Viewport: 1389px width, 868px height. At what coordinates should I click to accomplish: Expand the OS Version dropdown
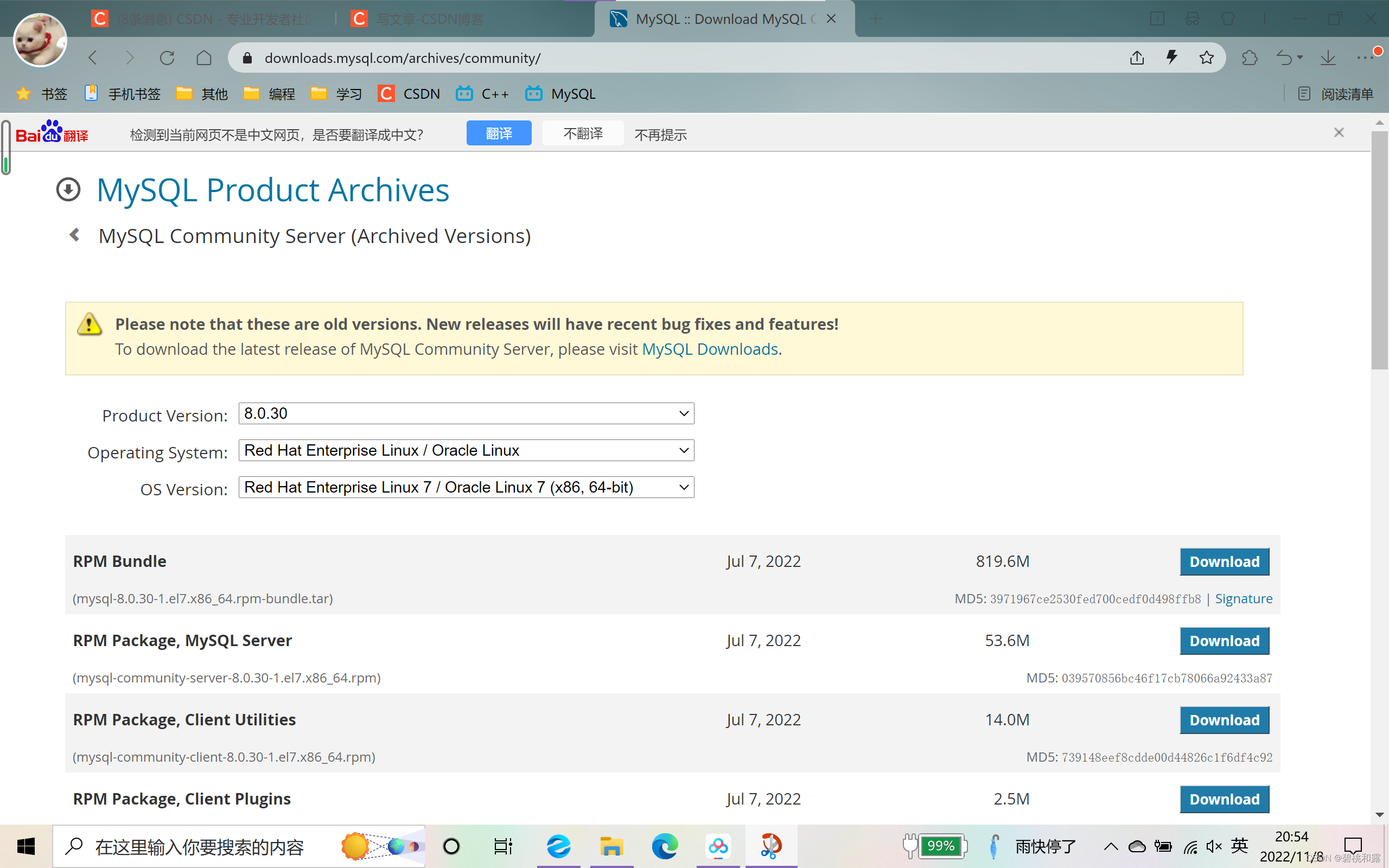pyautogui.click(x=466, y=487)
